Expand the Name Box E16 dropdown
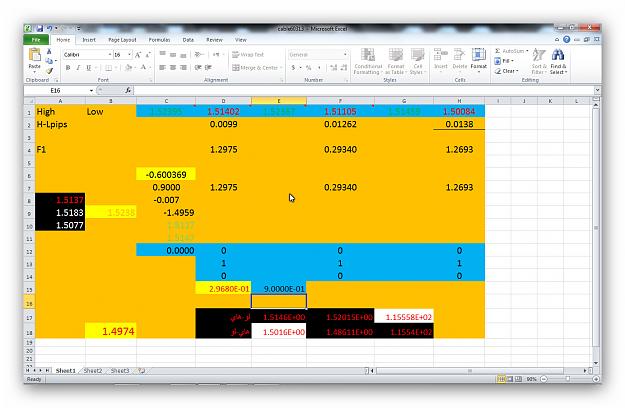 91,90
